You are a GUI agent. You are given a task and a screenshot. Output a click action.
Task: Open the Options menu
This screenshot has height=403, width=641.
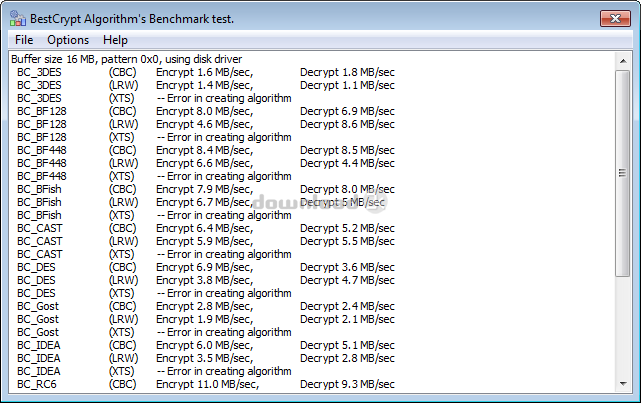pyautogui.click(x=68, y=40)
